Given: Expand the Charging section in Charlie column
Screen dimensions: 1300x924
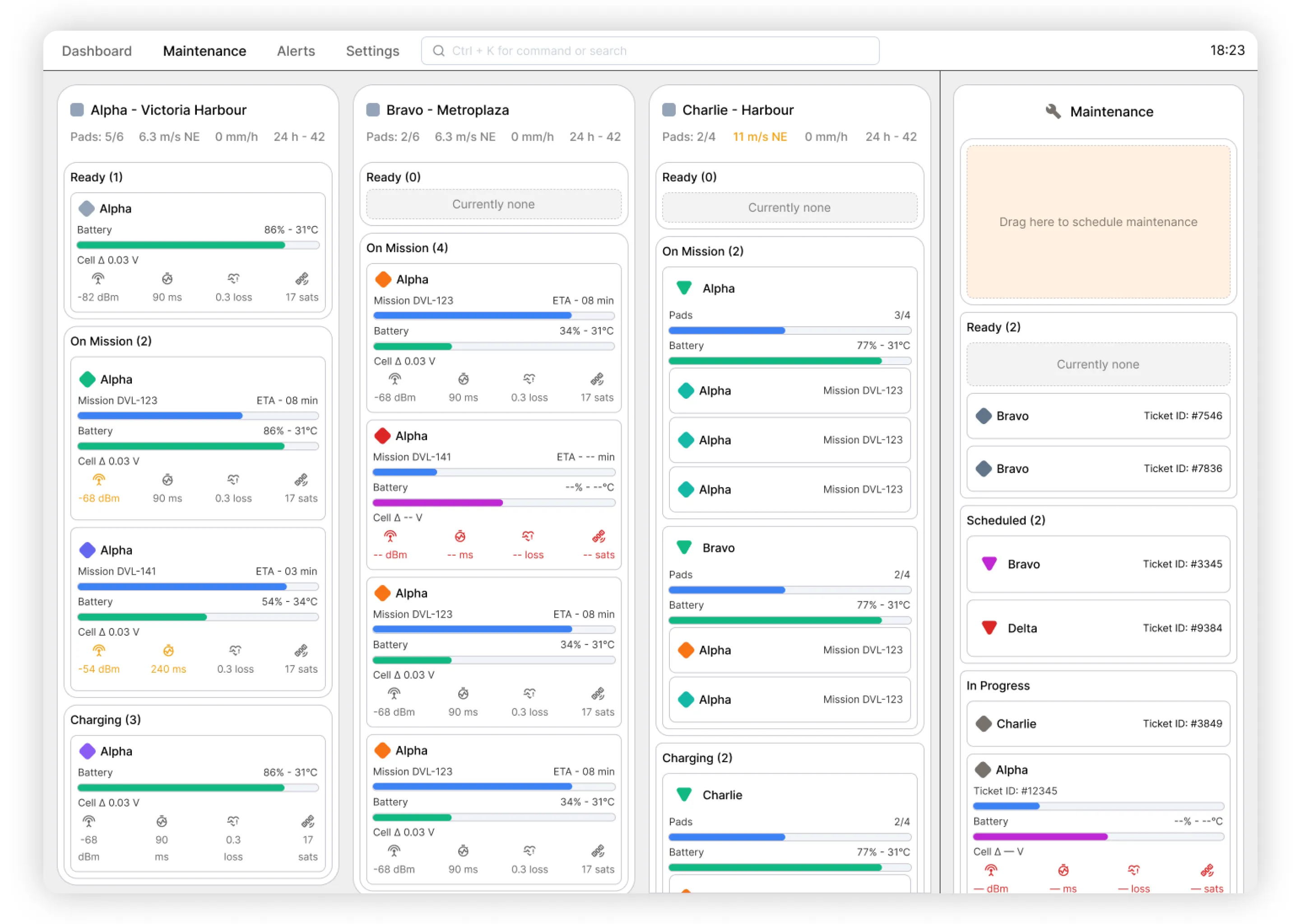Looking at the screenshot, I should [697, 758].
